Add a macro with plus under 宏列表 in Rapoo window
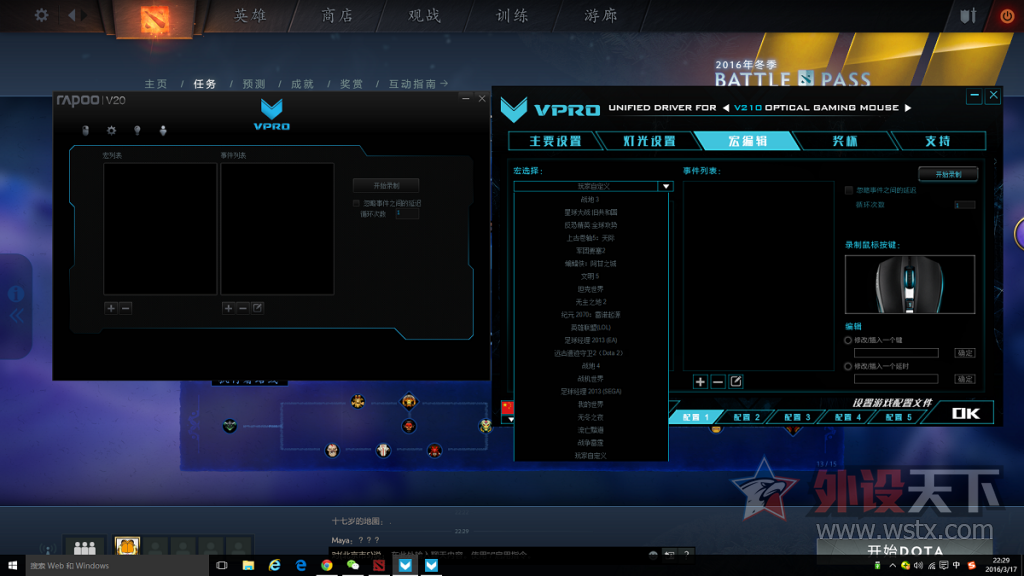This screenshot has height=576, width=1024. click(110, 308)
